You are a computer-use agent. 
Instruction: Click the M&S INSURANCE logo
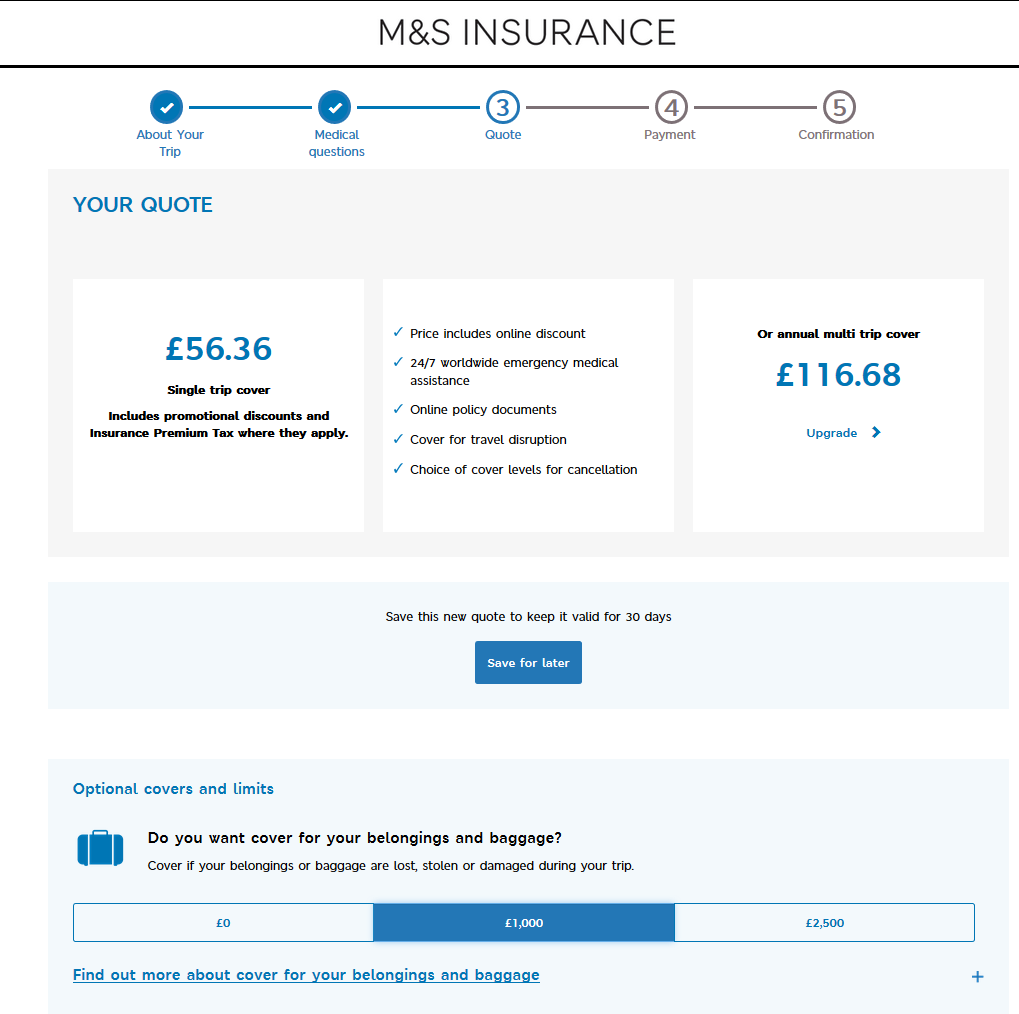click(527, 32)
